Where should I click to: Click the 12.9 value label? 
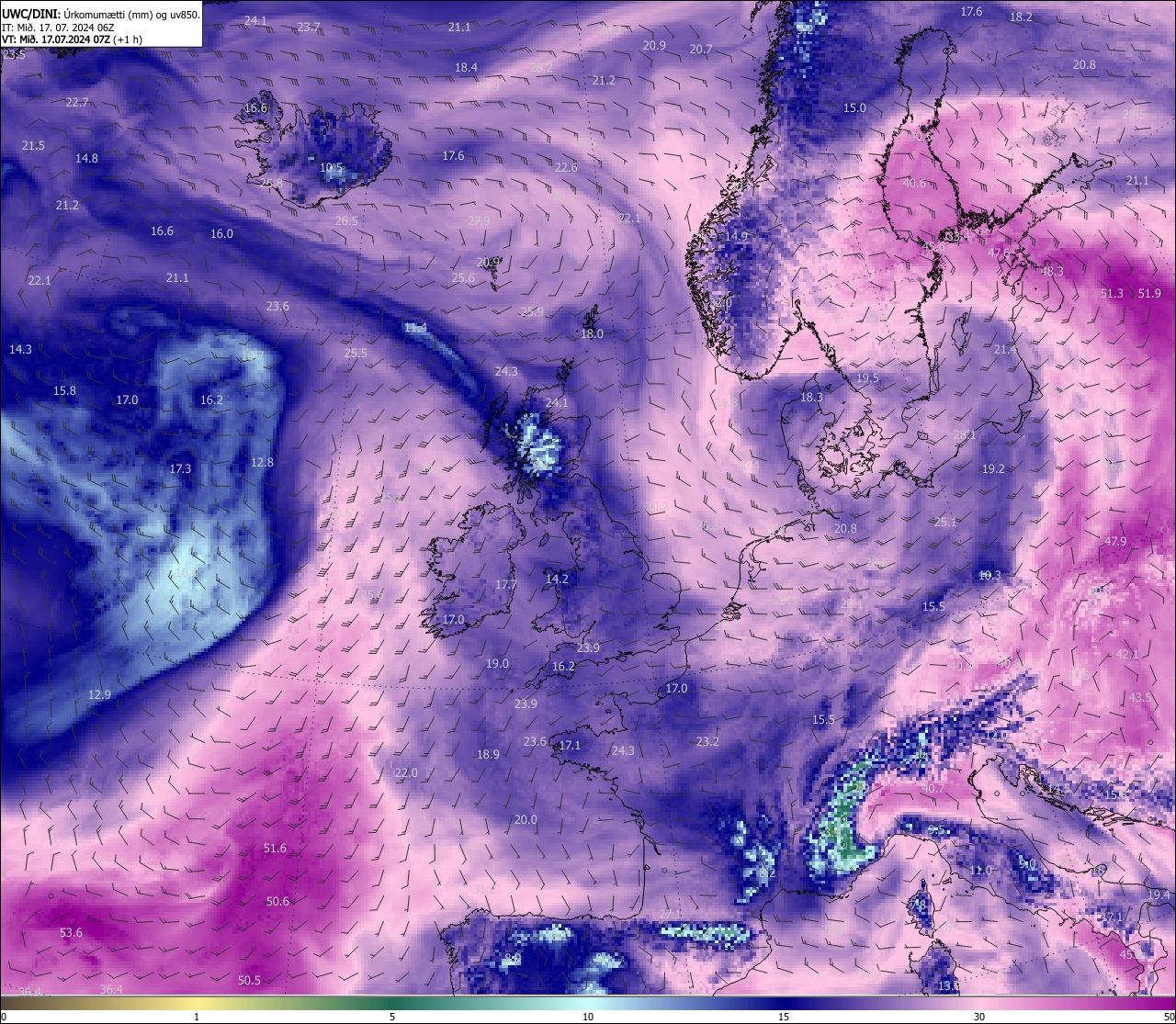pos(99,694)
